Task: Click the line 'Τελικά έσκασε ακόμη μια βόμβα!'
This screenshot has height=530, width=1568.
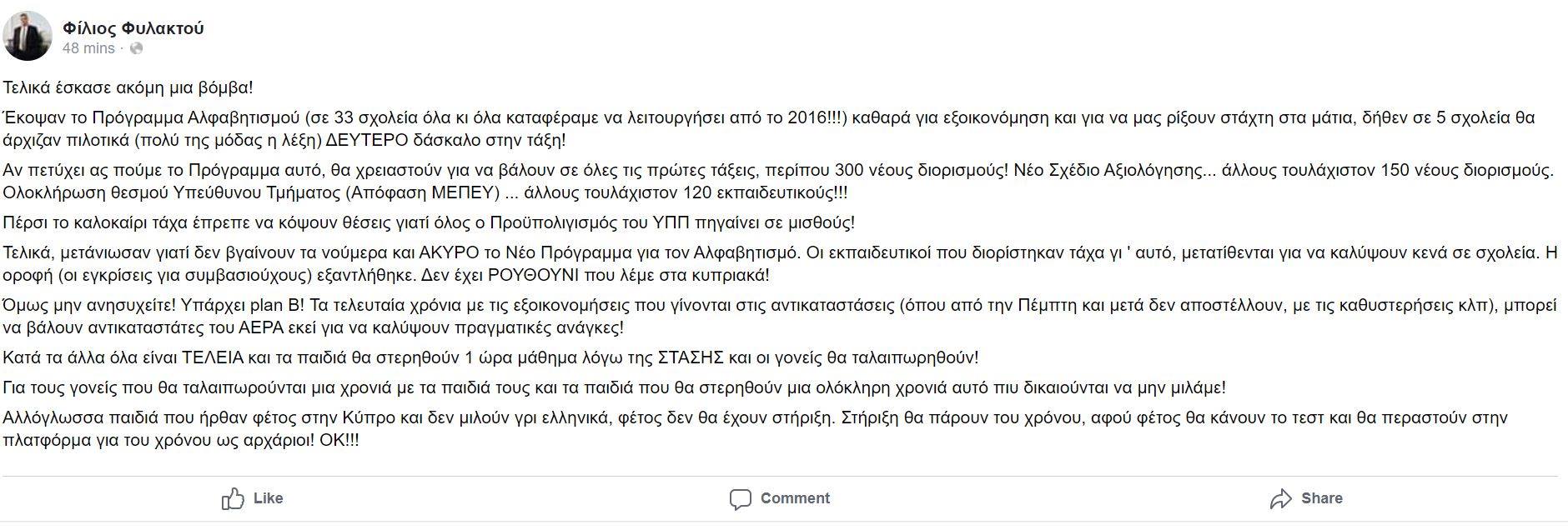Action: [128, 87]
